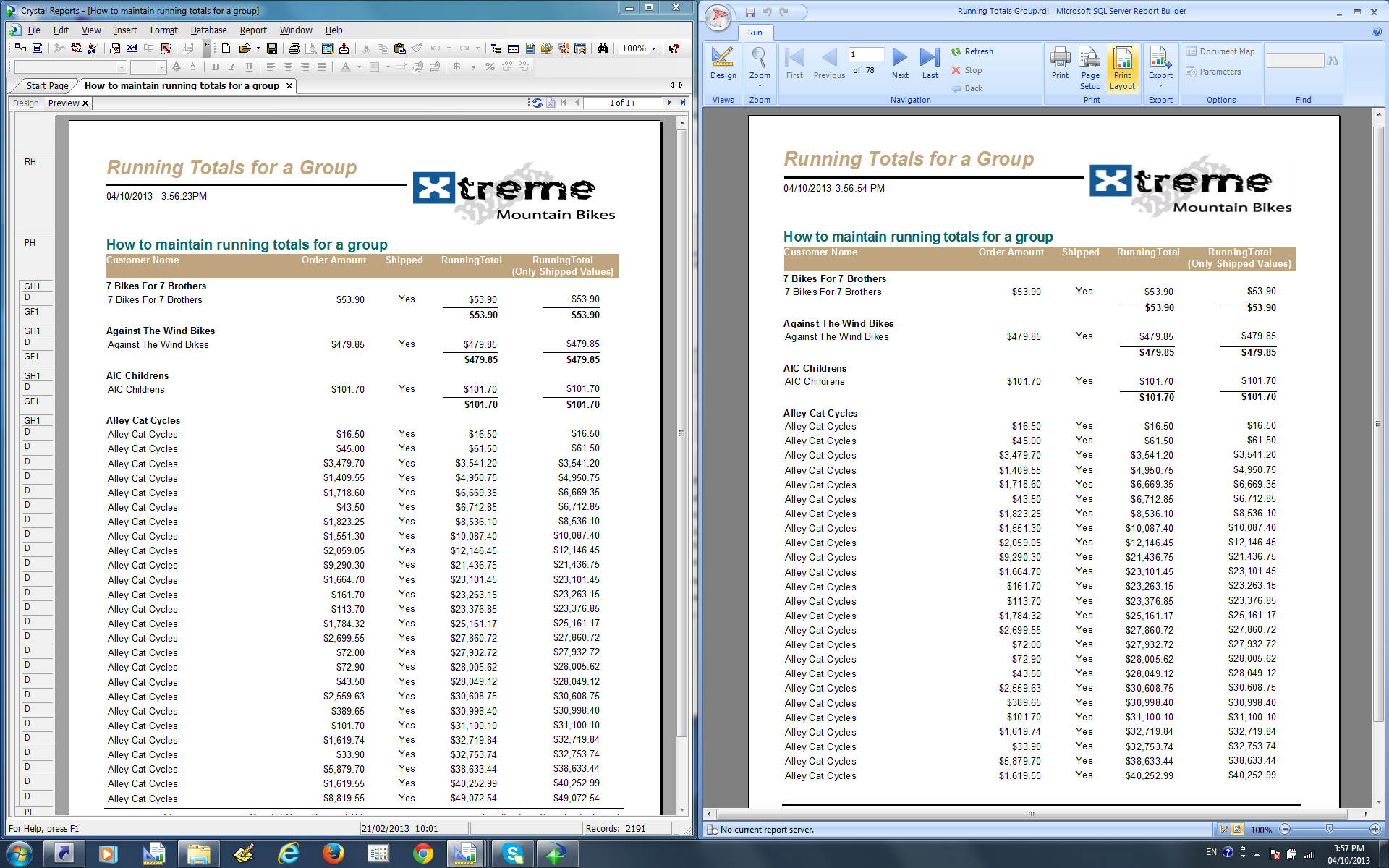This screenshot has width=1389, height=868.
Task: Open Skype from the taskbar
Action: [x=513, y=854]
